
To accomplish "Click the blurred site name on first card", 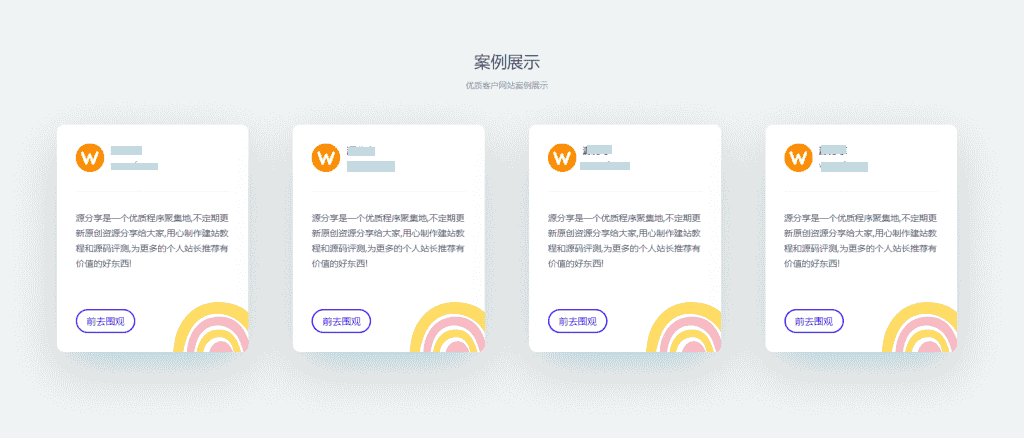I will tap(127, 151).
